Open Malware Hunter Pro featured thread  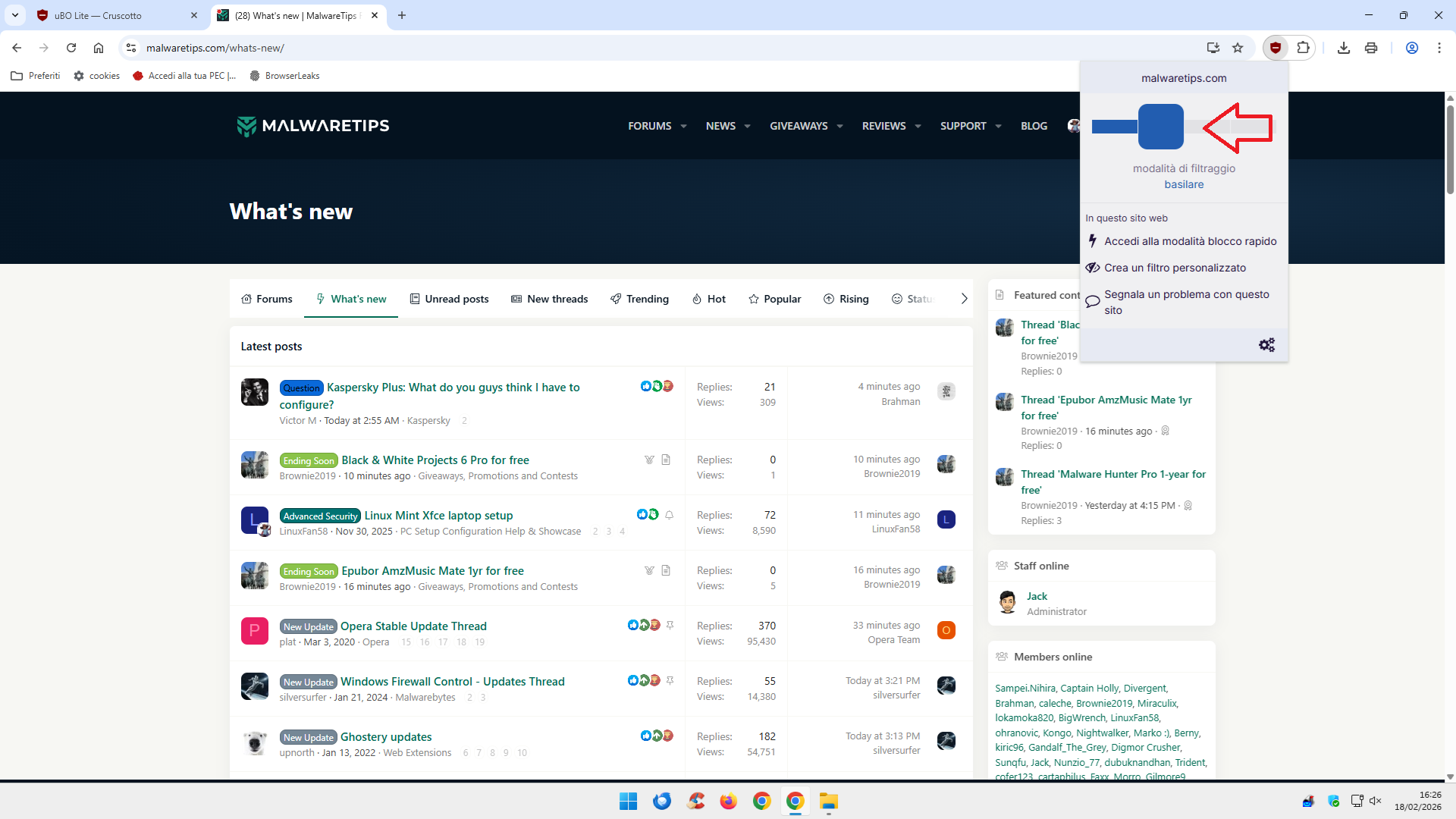click(x=1112, y=482)
